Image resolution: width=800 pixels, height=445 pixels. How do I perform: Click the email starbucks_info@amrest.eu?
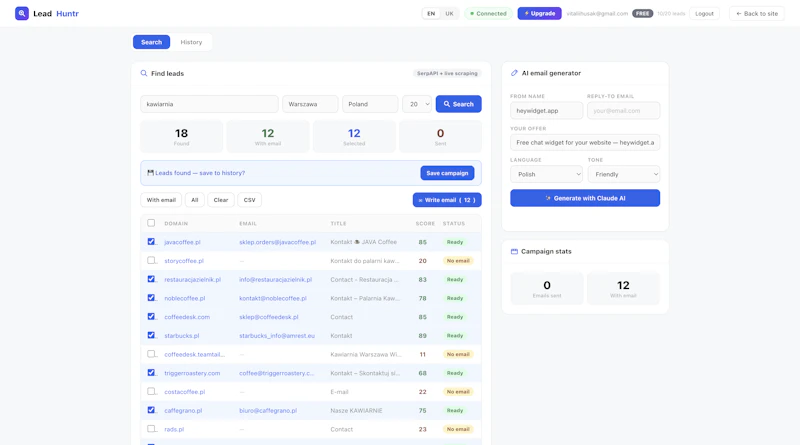277,336
